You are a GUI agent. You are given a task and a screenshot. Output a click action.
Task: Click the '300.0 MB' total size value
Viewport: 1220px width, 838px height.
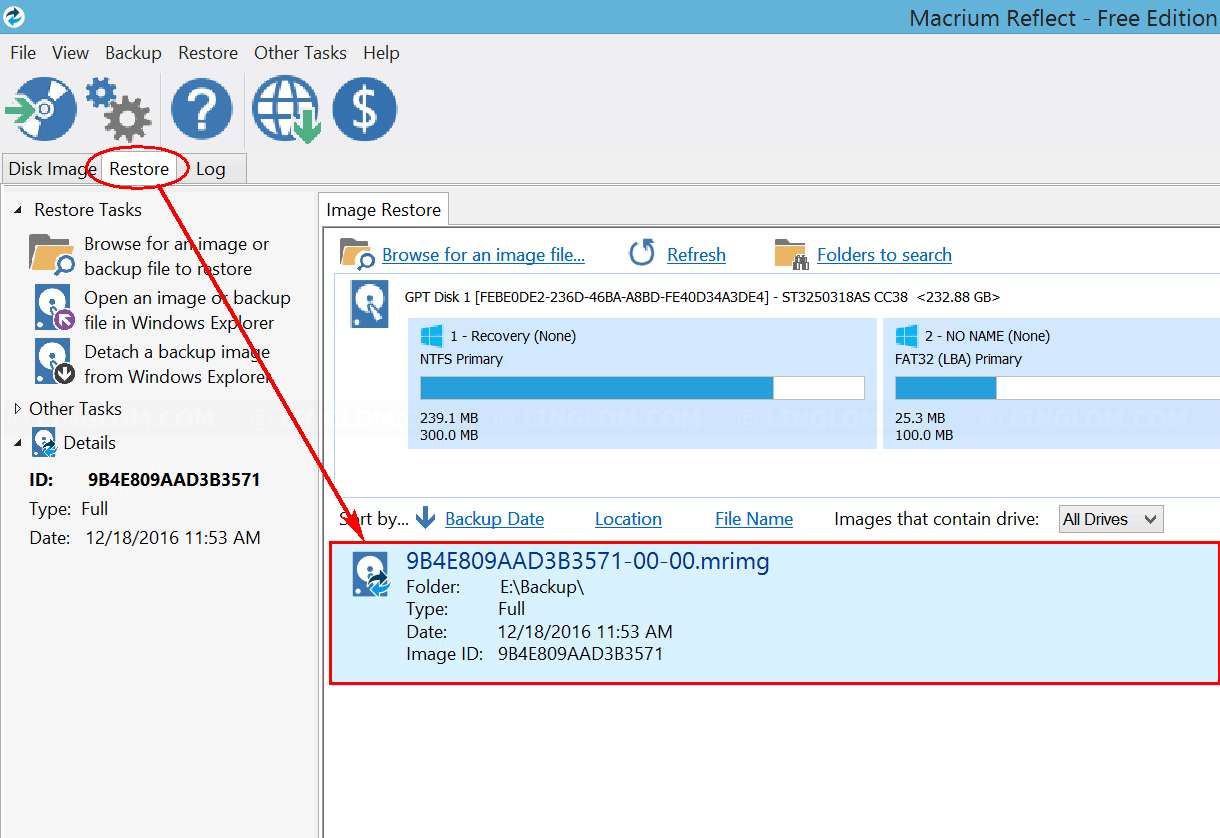click(449, 435)
